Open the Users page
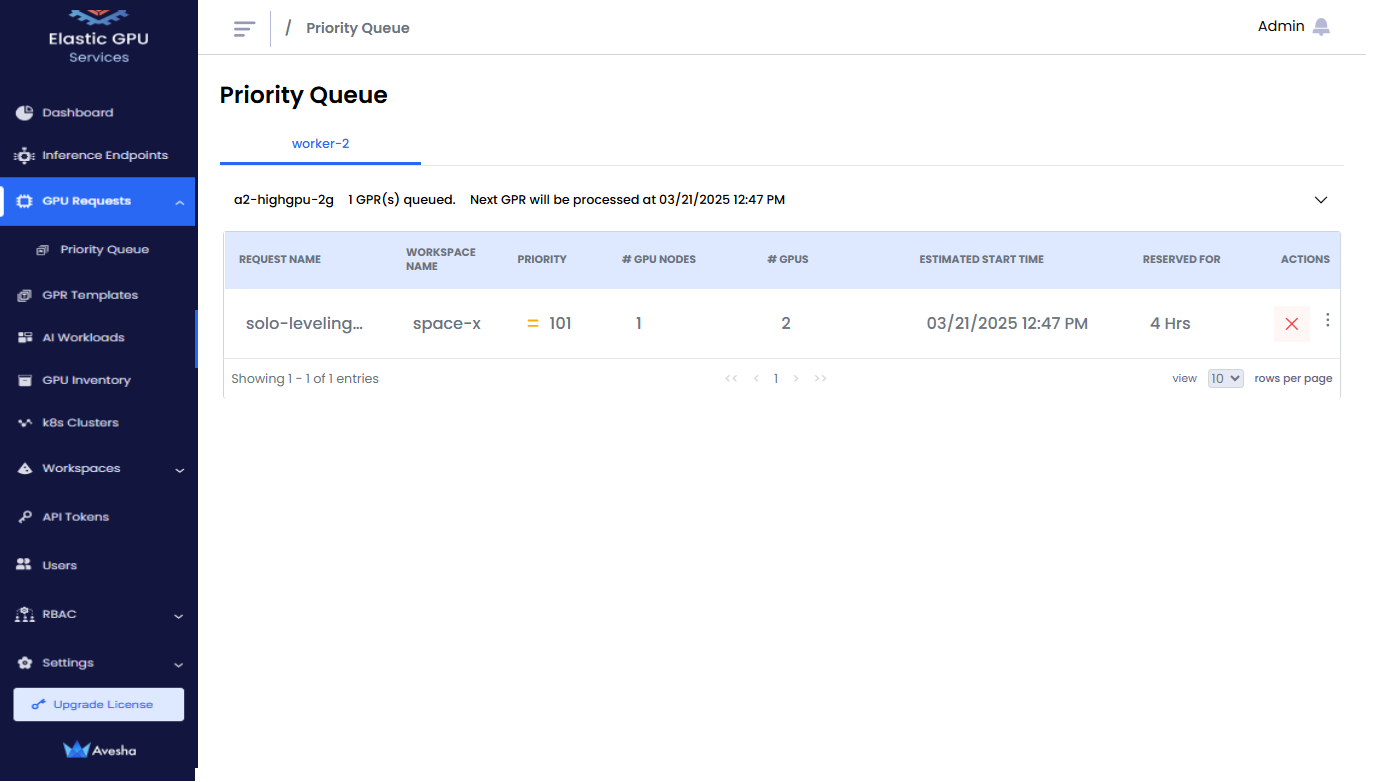This screenshot has width=1375, height=782. (59, 566)
